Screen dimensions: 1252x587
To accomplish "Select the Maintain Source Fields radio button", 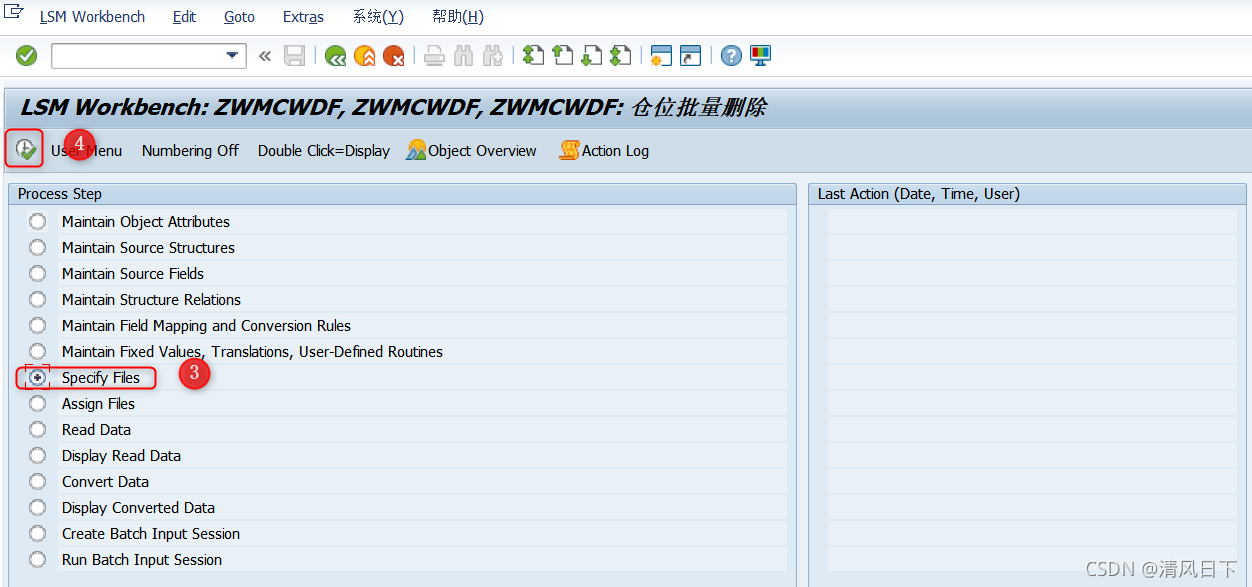I will (37, 273).
